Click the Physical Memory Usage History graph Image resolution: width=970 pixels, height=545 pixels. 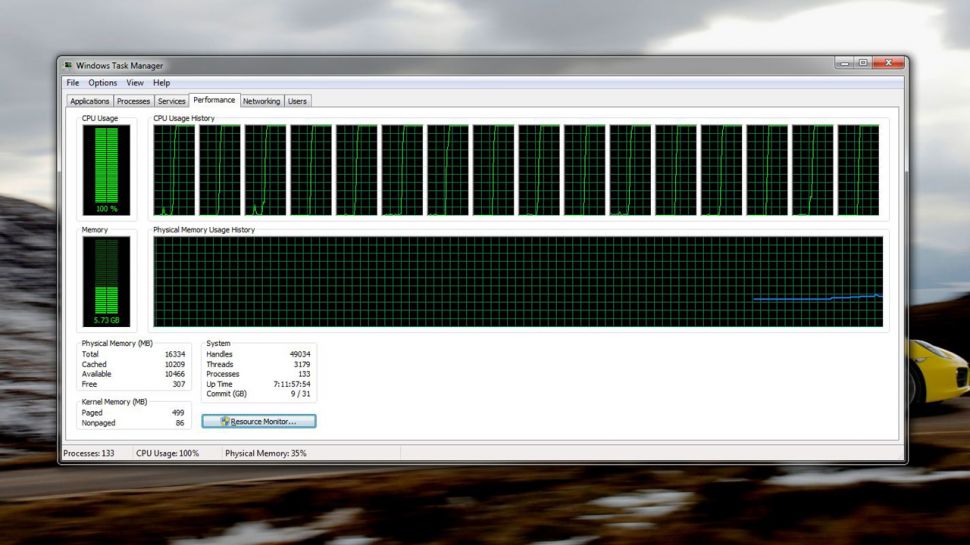tap(518, 282)
